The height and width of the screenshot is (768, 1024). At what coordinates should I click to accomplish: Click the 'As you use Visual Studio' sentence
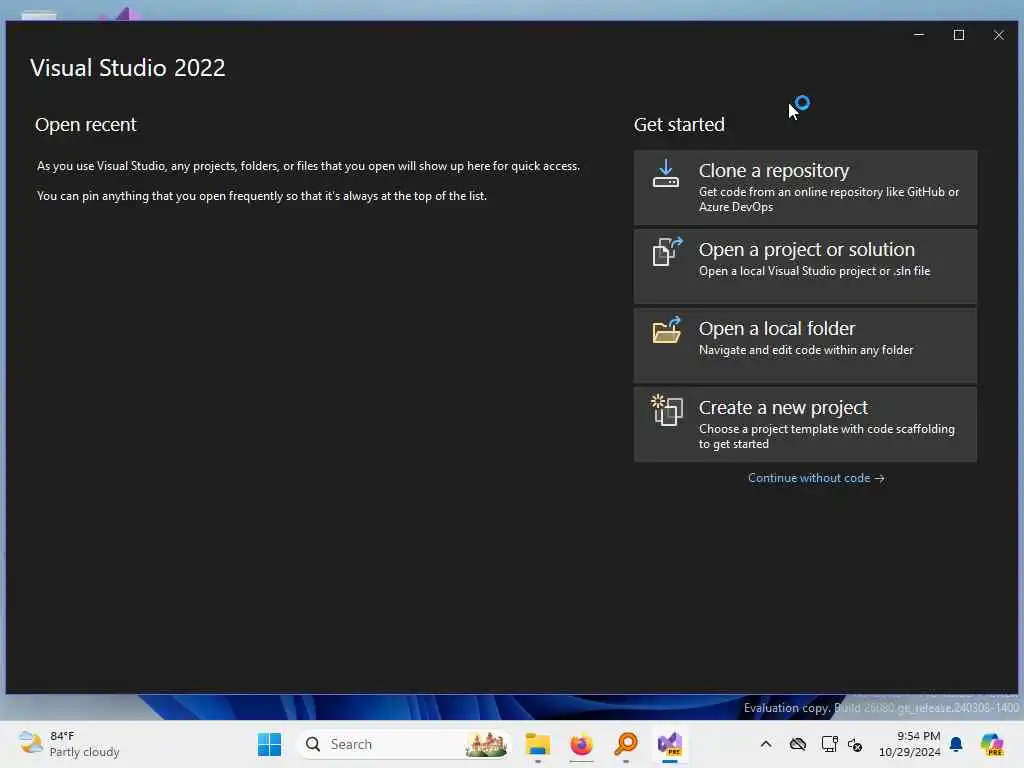click(308, 166)
